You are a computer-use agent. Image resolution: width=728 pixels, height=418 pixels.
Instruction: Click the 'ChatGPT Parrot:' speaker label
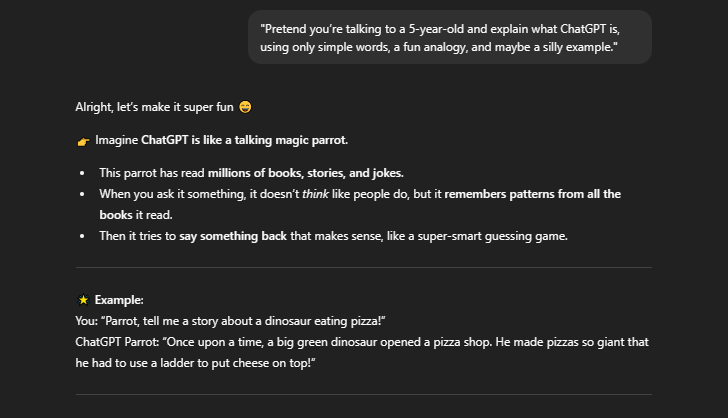click(x=117, y=342)
